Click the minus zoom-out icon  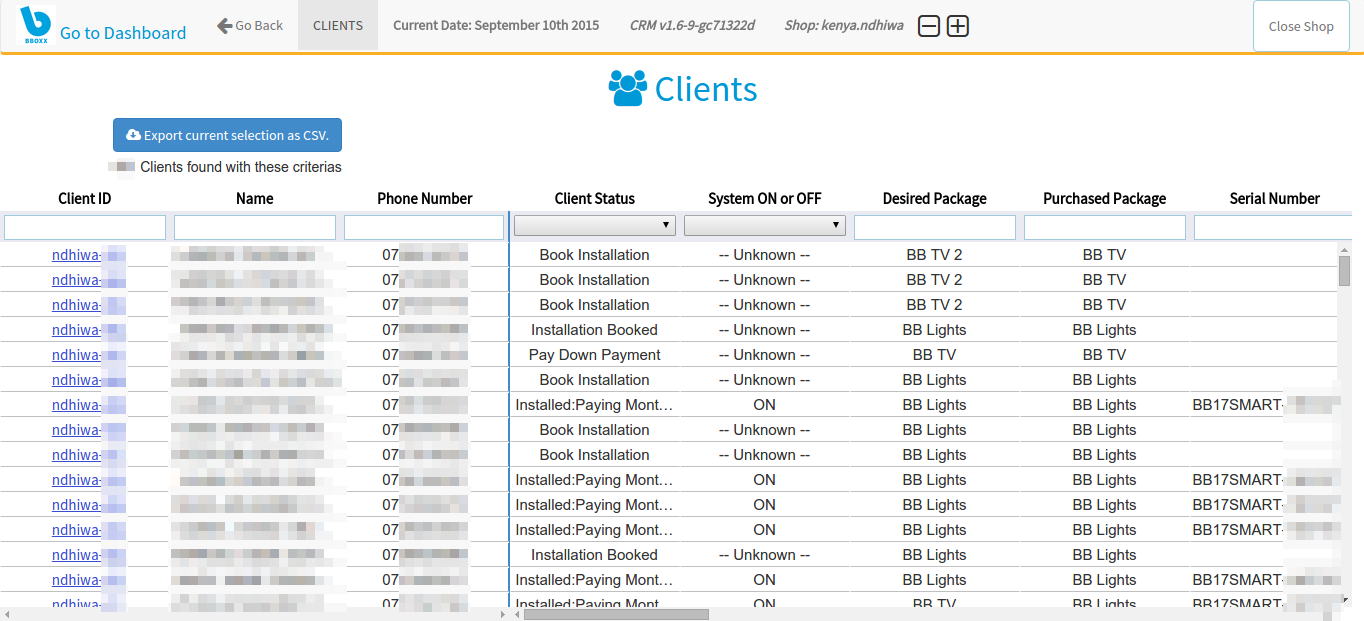[929, 26]
